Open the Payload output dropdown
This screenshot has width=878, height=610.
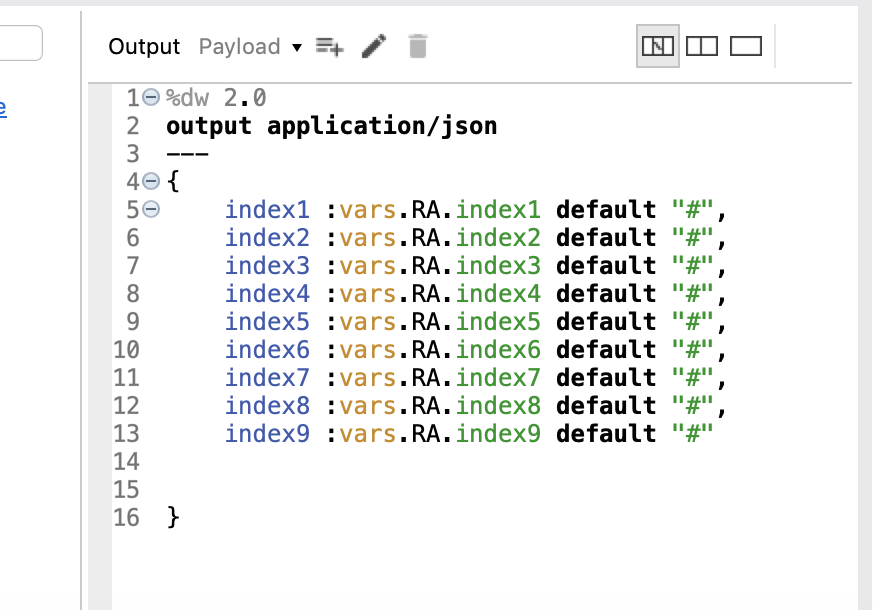click(250, 47)
